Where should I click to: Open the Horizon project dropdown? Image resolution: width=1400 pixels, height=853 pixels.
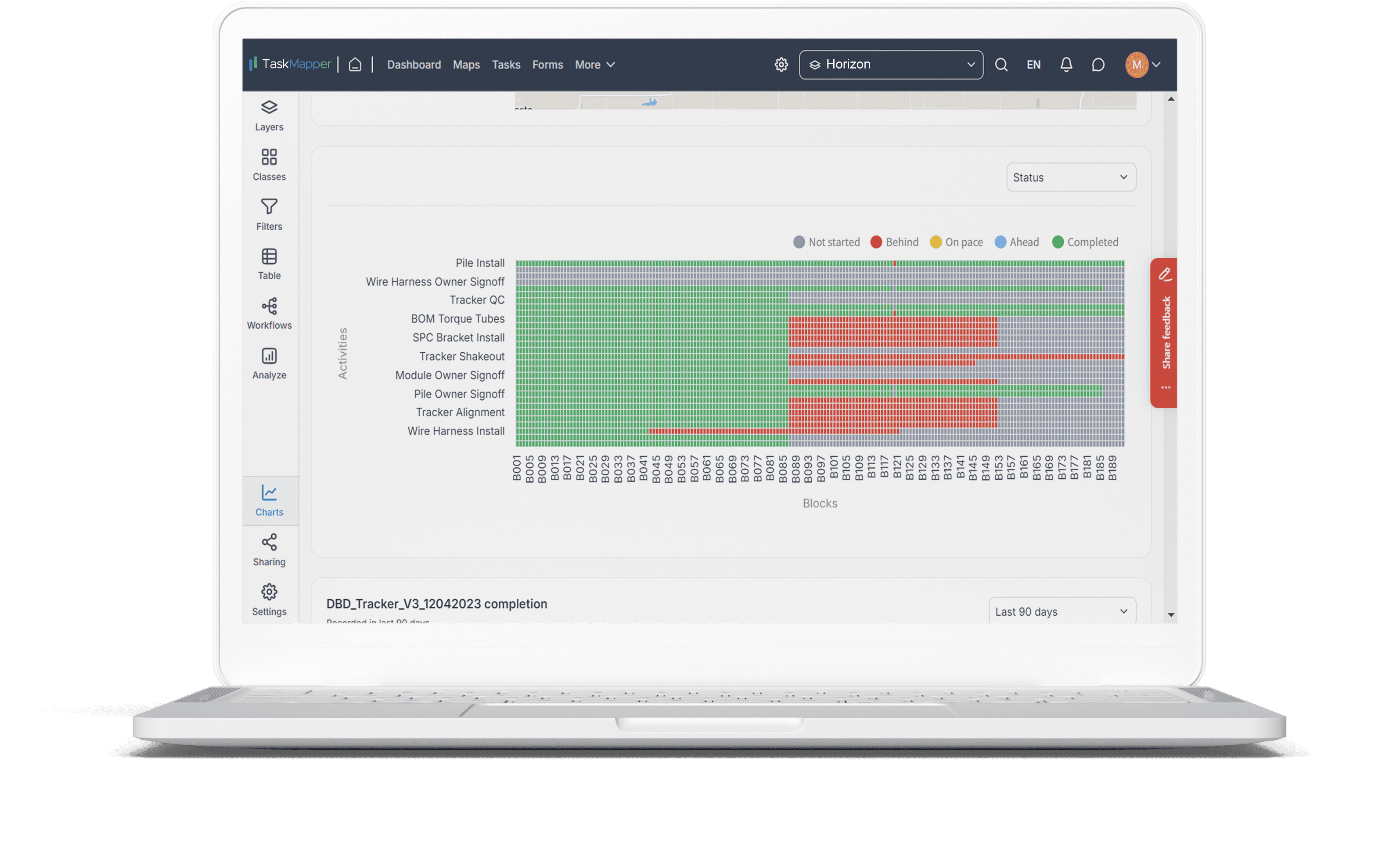click(890, 64)
